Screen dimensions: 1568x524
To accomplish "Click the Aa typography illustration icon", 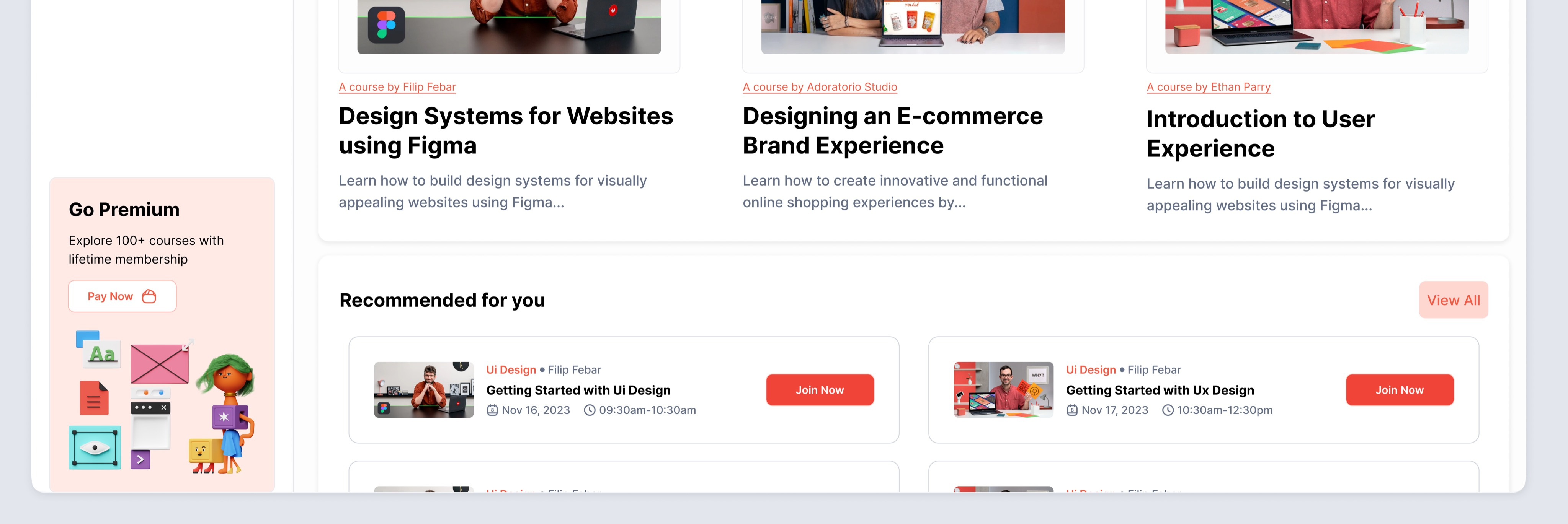I will [99, 349].
